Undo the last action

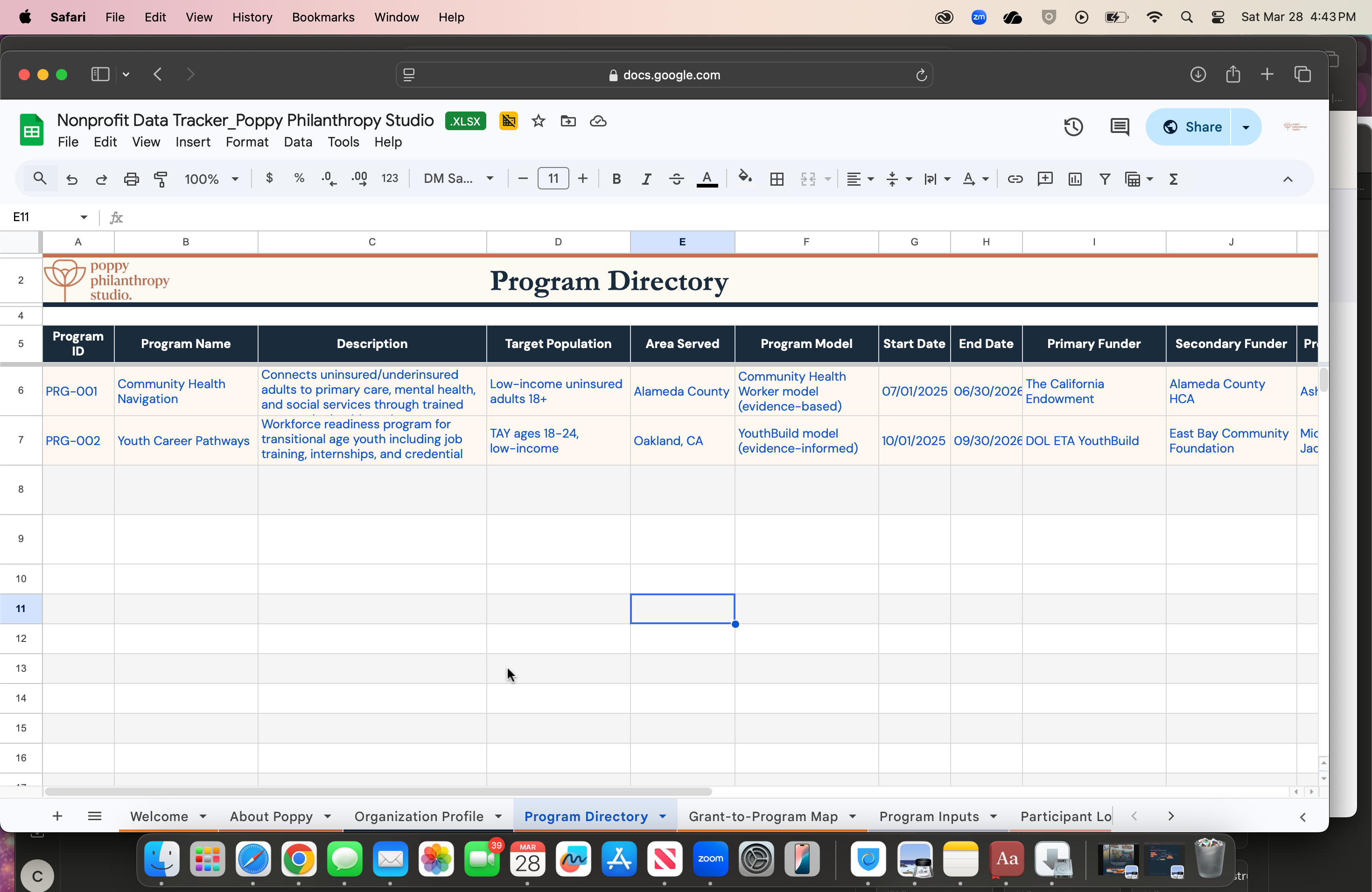(71, 179)
